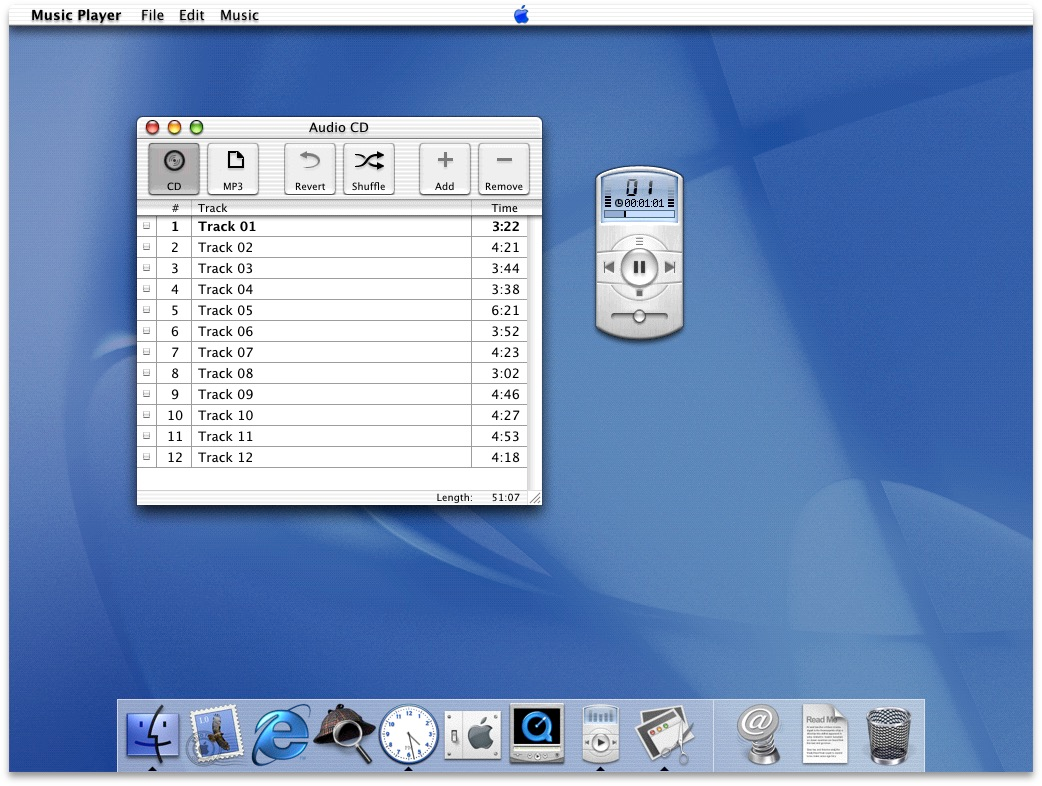This screenshot has height=786, width=1042.
Task: Toggle the checkbox for Track 09
Action: tap(147, 394)
